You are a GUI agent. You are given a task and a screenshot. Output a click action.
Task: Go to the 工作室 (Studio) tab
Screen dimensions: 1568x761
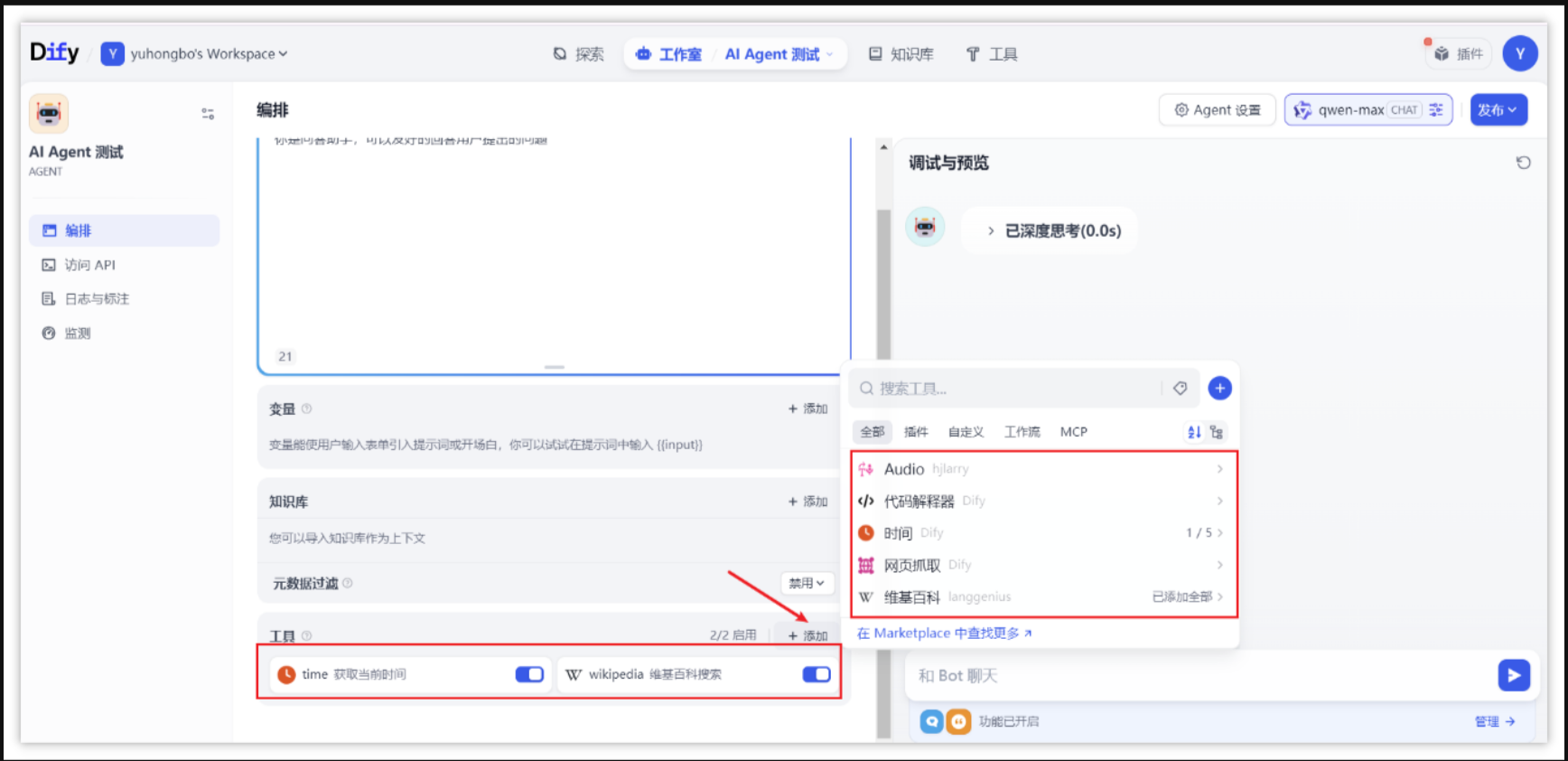coord(668,54)
